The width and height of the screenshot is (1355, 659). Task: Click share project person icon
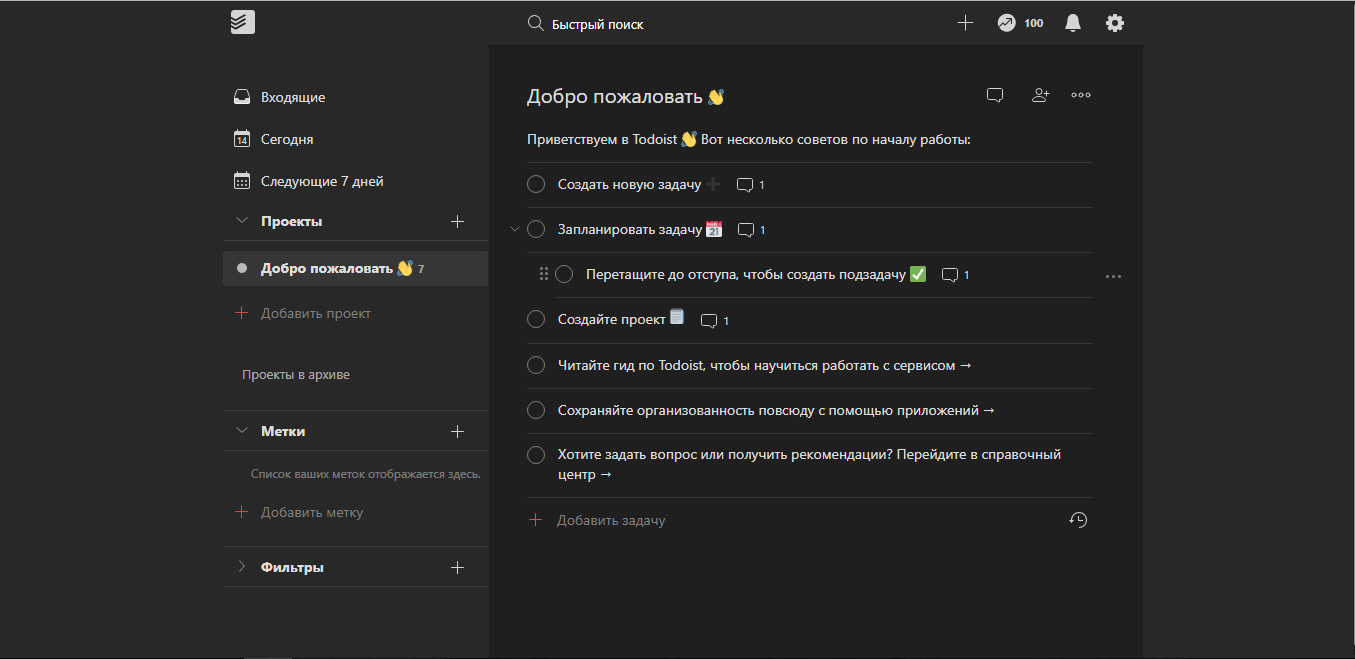[x=1040, y=95]
